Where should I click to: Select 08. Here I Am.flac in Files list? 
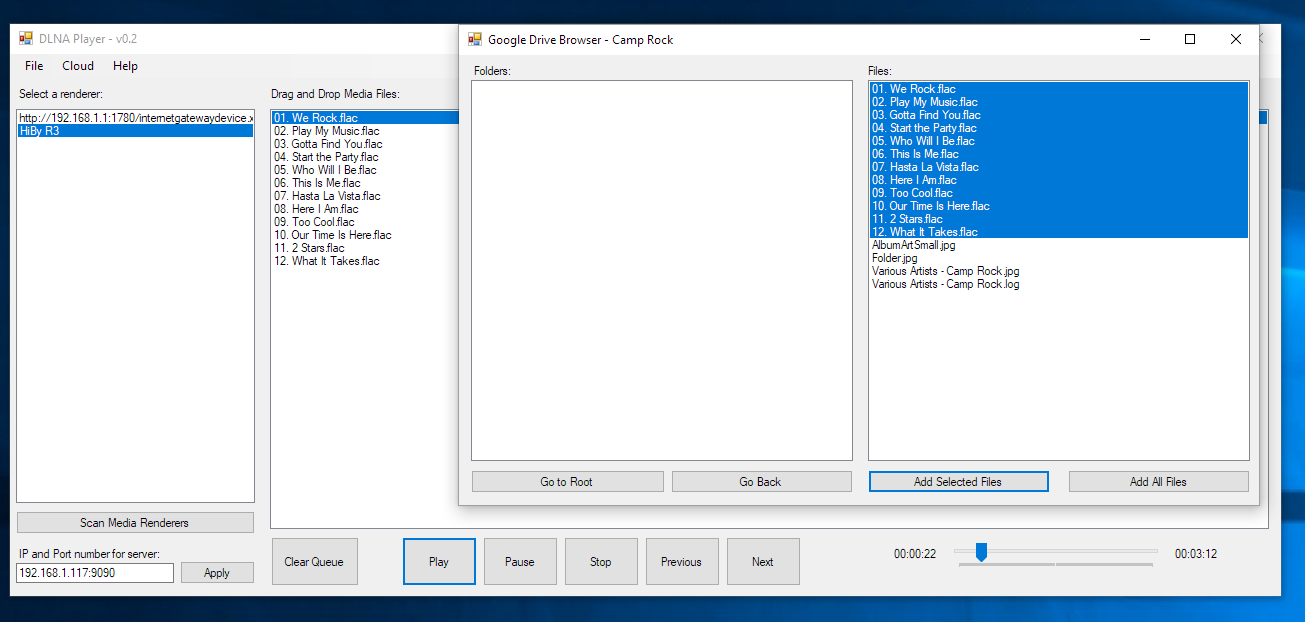coord(1059,180)
